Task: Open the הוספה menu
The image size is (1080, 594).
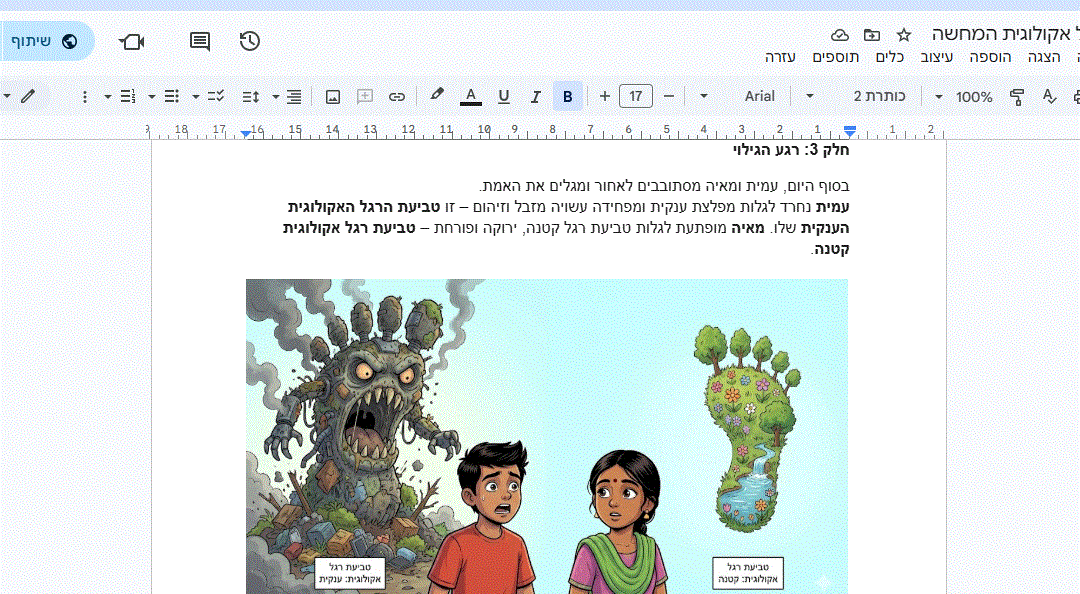Action: click(990, 57)
